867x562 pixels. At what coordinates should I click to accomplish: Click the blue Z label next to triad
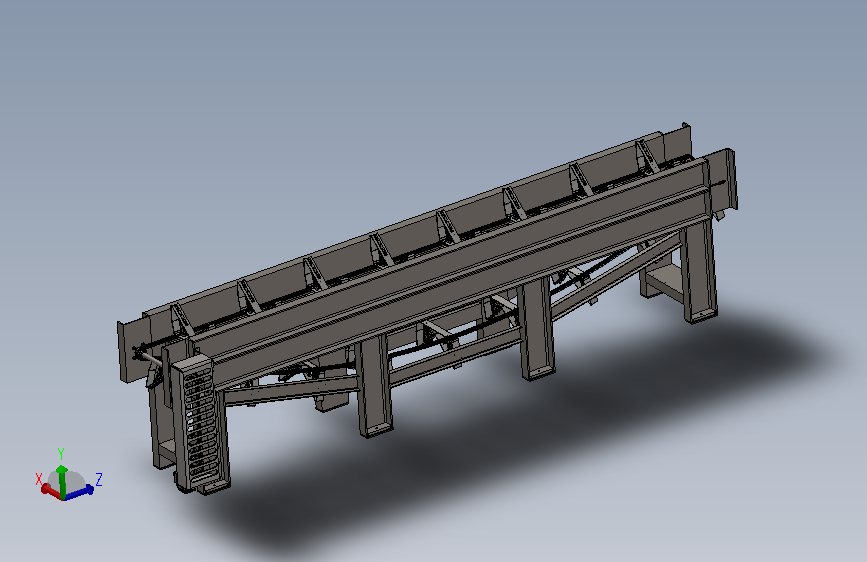point(99,479)
